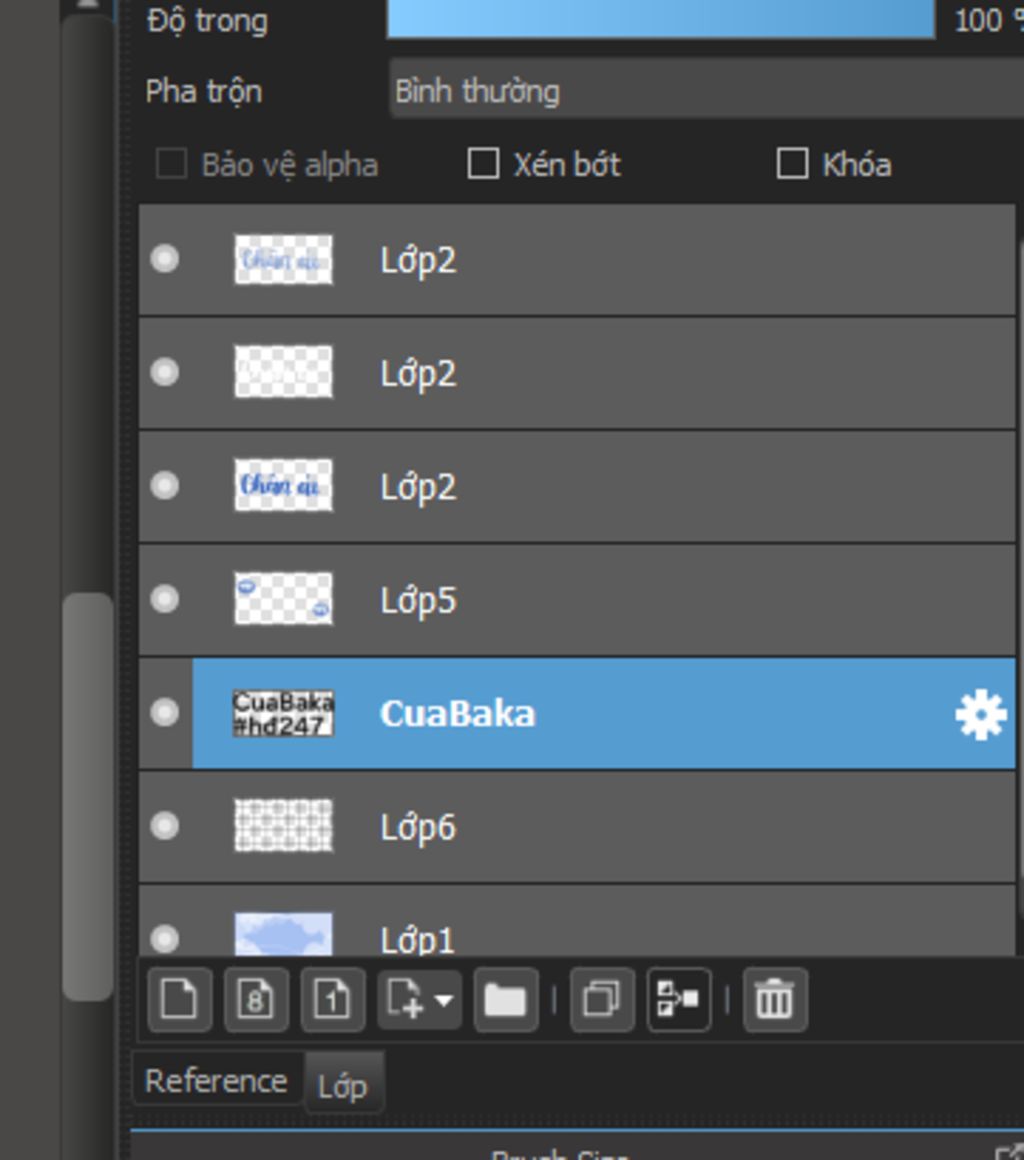The image size is (1024, 1160).
Task: Add a new 1-bit layer
Action: pyautogui.click(x=332, y=999)
